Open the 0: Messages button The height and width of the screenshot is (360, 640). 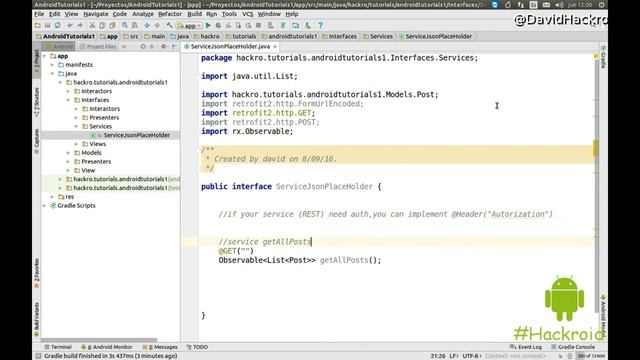coord(160,347)
